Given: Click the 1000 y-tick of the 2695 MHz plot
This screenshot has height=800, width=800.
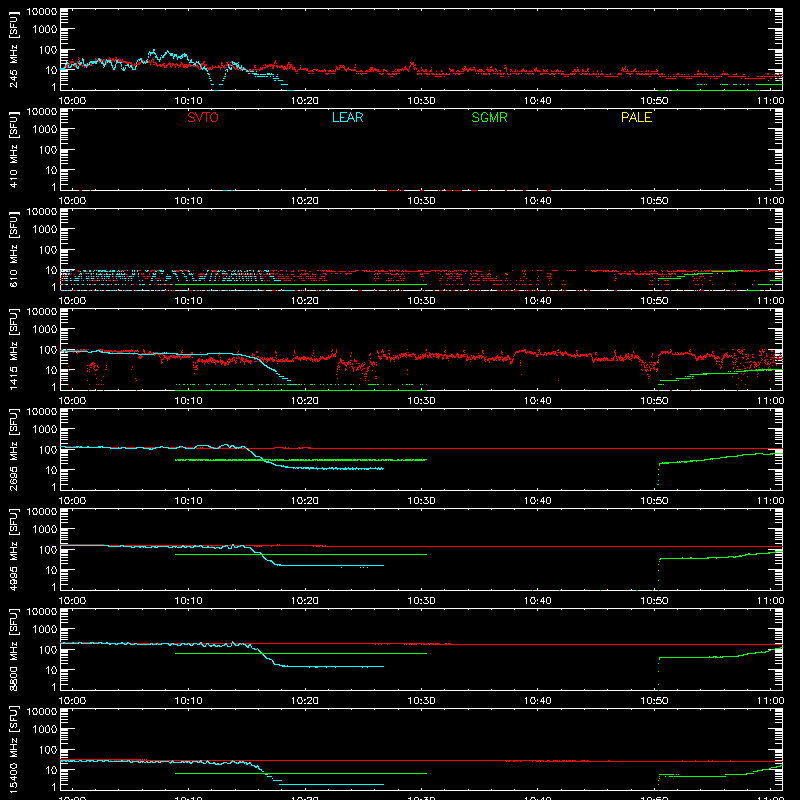Looking at the screenshot, I should [x=45, y=430].
